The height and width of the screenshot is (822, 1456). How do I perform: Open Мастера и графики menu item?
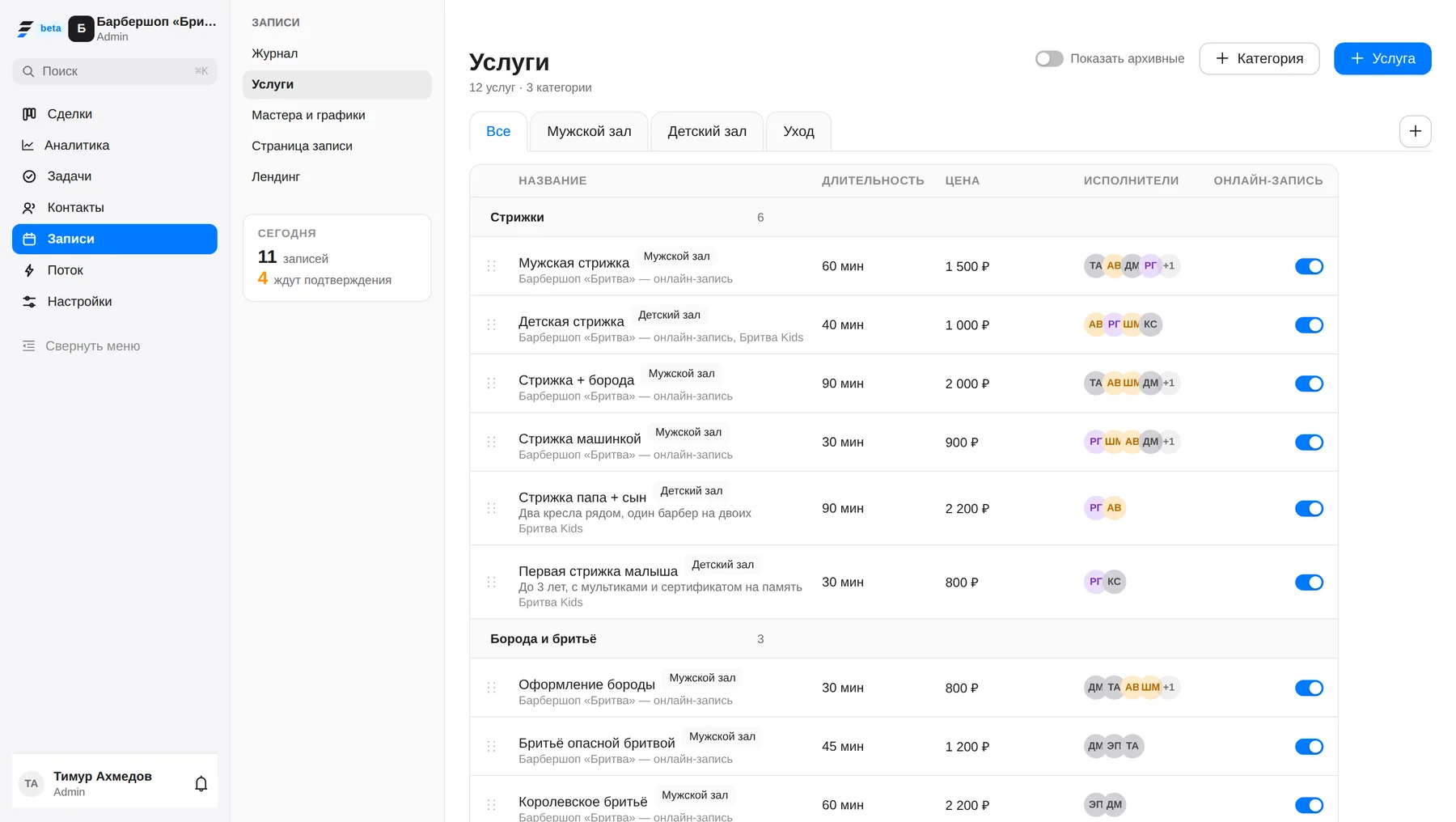coord(337,115)
